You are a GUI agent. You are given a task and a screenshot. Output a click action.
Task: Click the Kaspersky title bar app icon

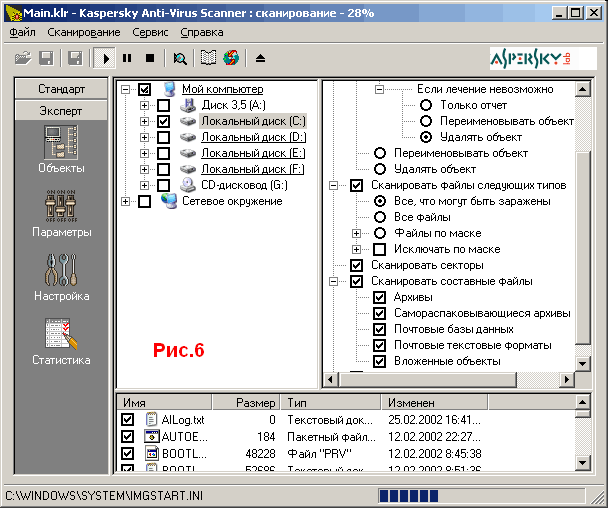tap(13, 13)
